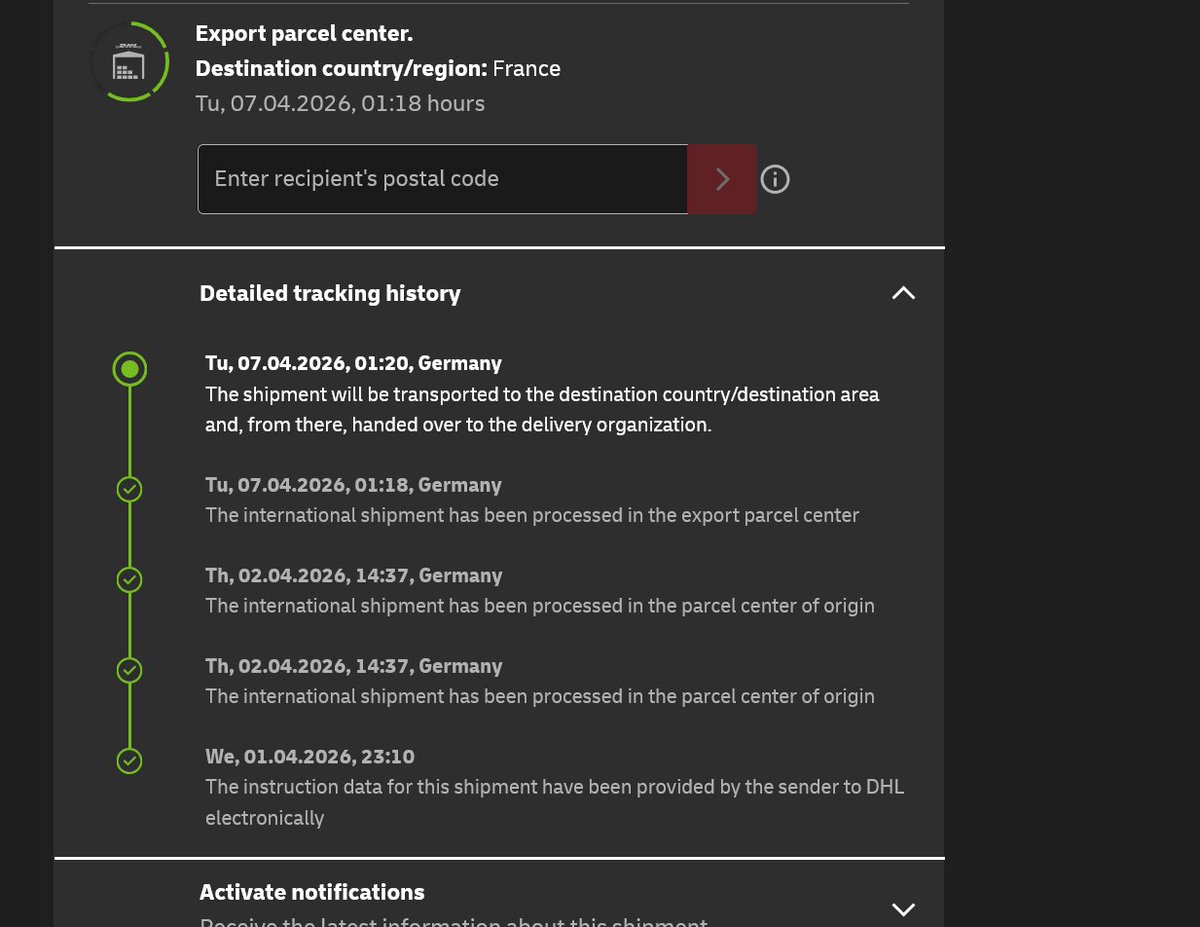Select the text 'Tu, 07.04.2026, 01:18, Germany'
Screen dimensions: 1200x927
354,485
